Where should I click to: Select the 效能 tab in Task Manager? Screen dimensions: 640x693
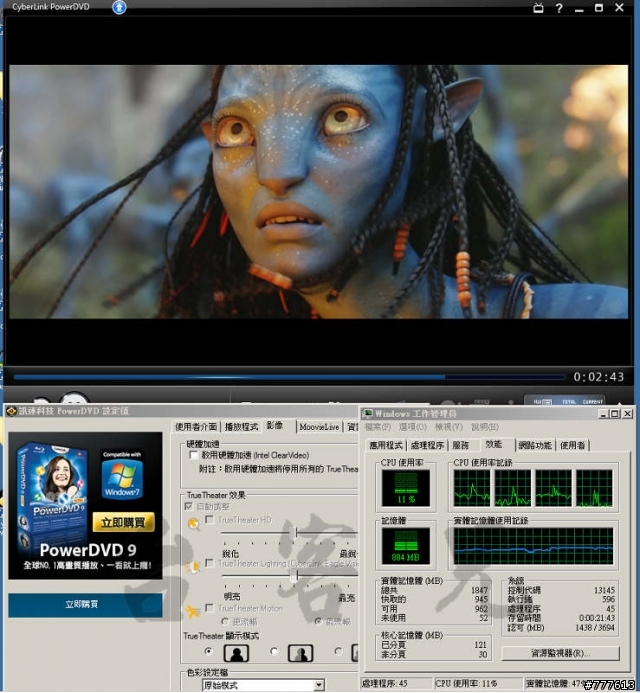494,444
